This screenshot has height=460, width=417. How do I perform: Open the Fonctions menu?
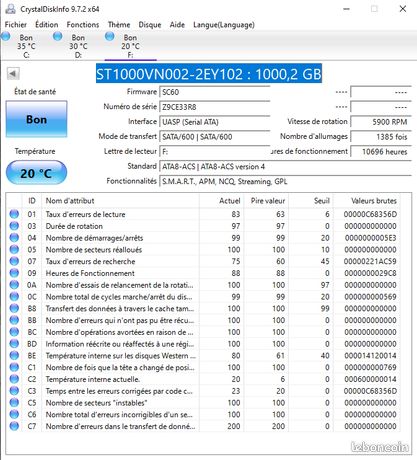tap(83, 25)
